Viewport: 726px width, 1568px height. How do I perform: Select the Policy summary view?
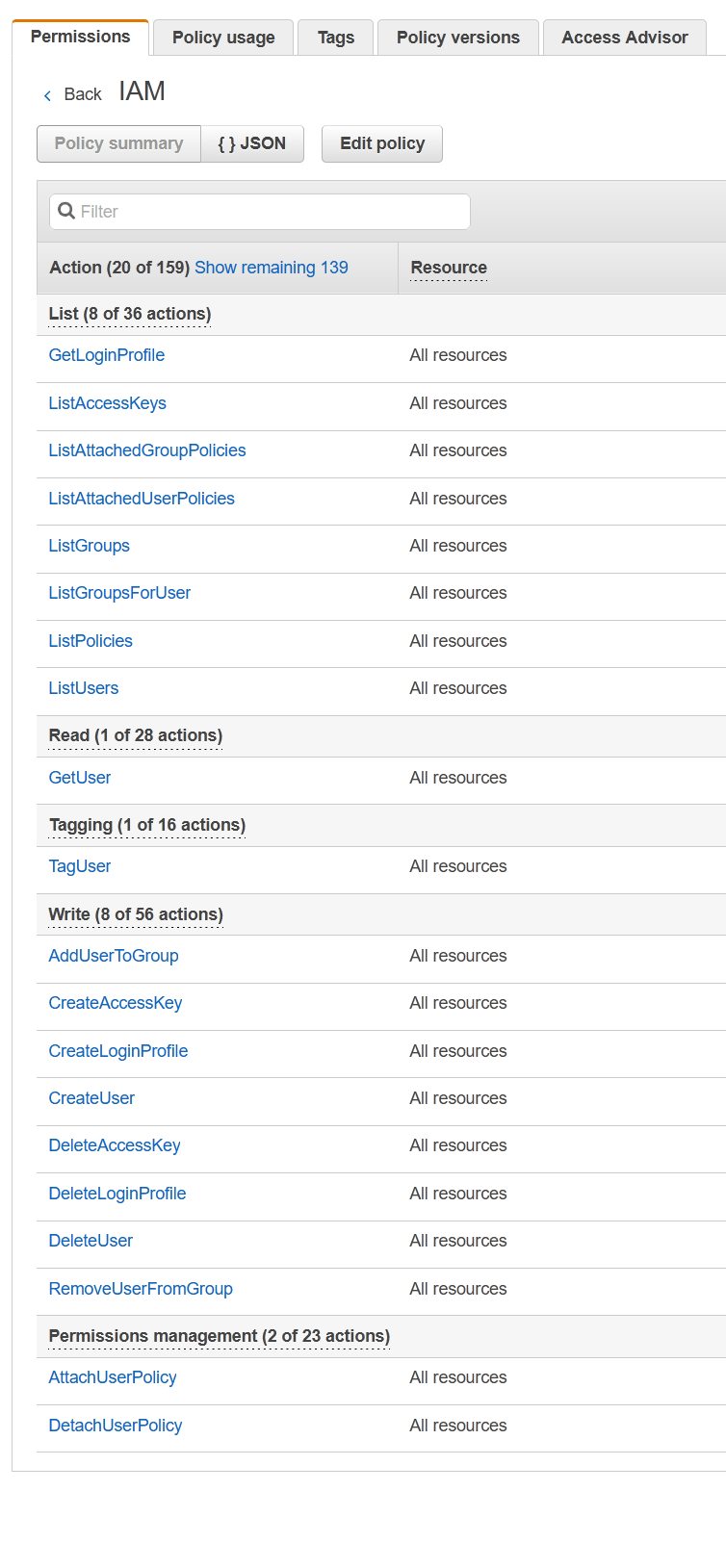(x=118, y=142)
